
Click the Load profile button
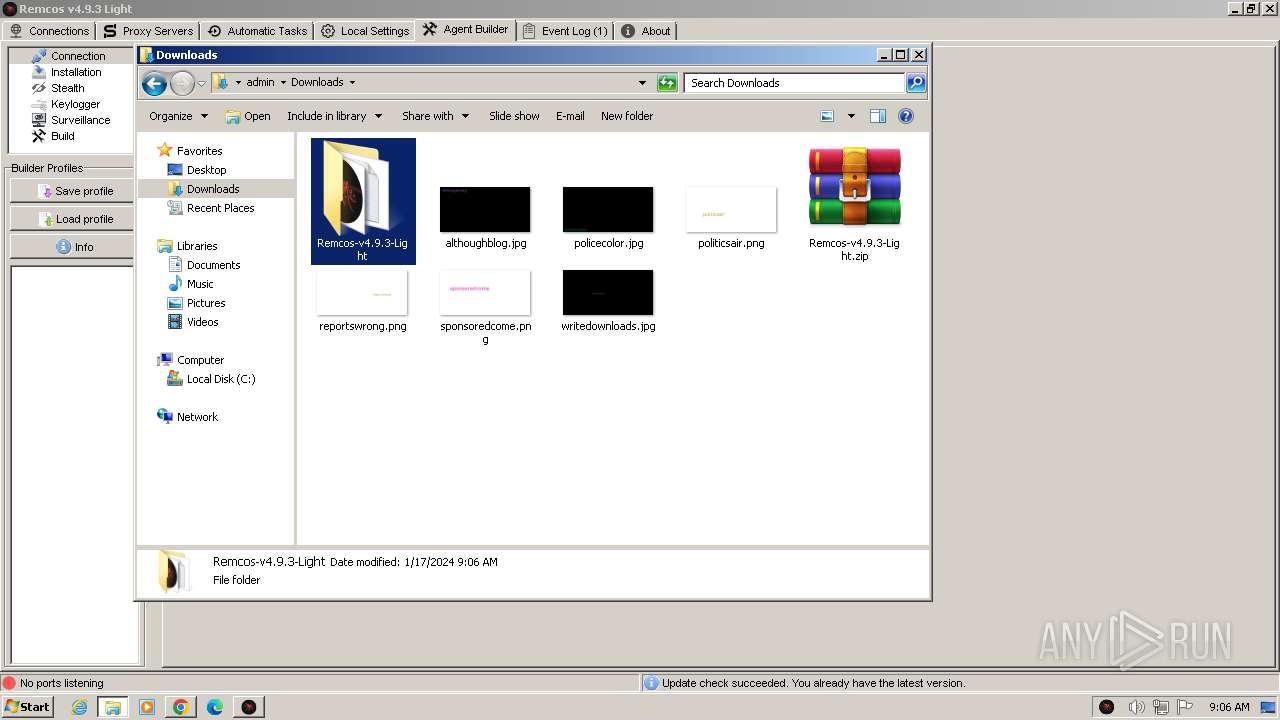71,219
